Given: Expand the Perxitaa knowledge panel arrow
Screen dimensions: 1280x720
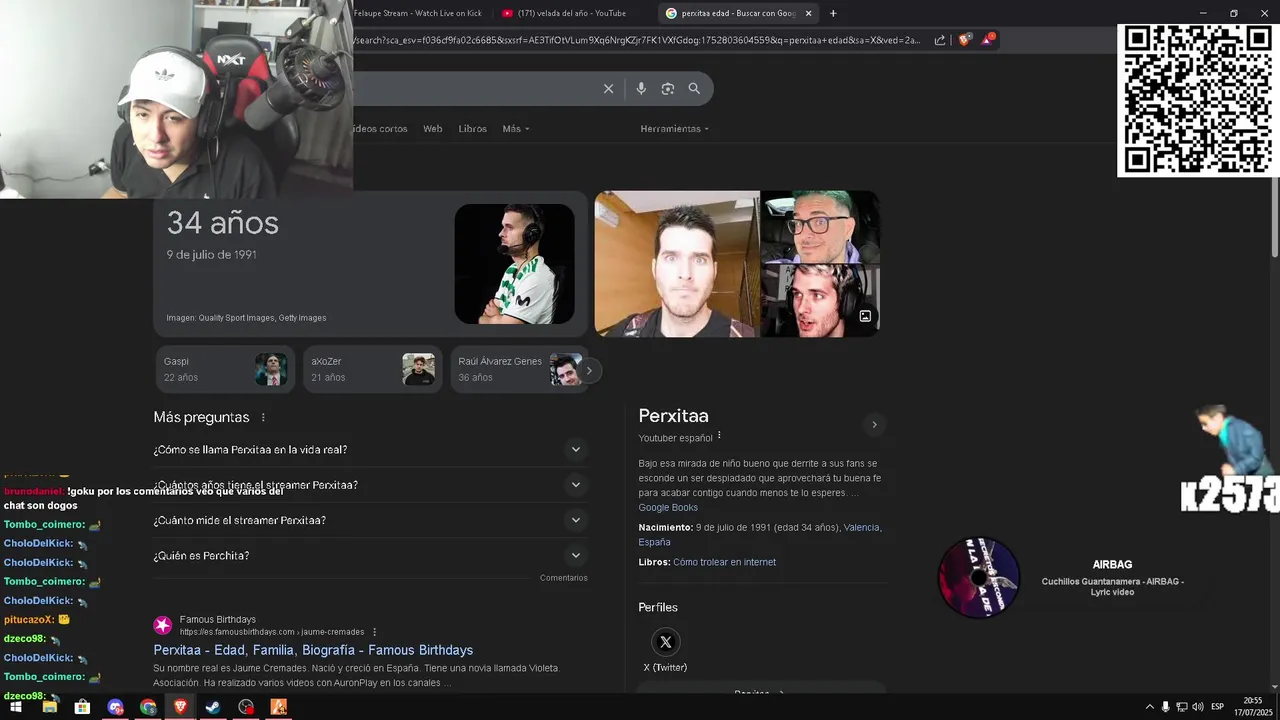Looking at the screenshot, I should pyautogui.click(x=874, y=425).
